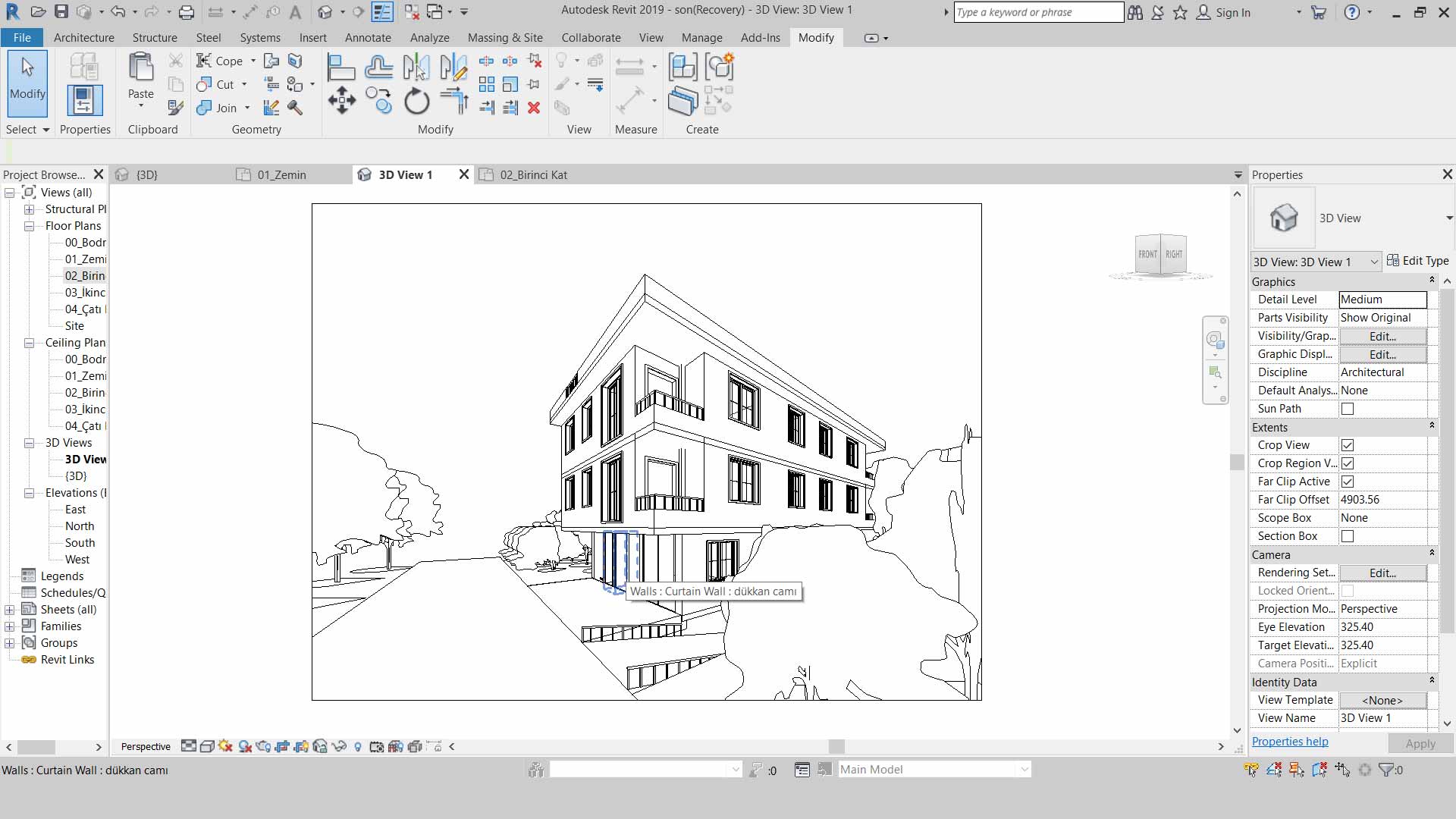Open the 3D View: 3D View 1 dropdown
Viewport: 1456px width, 819px height.
[x=1316, y=262]
